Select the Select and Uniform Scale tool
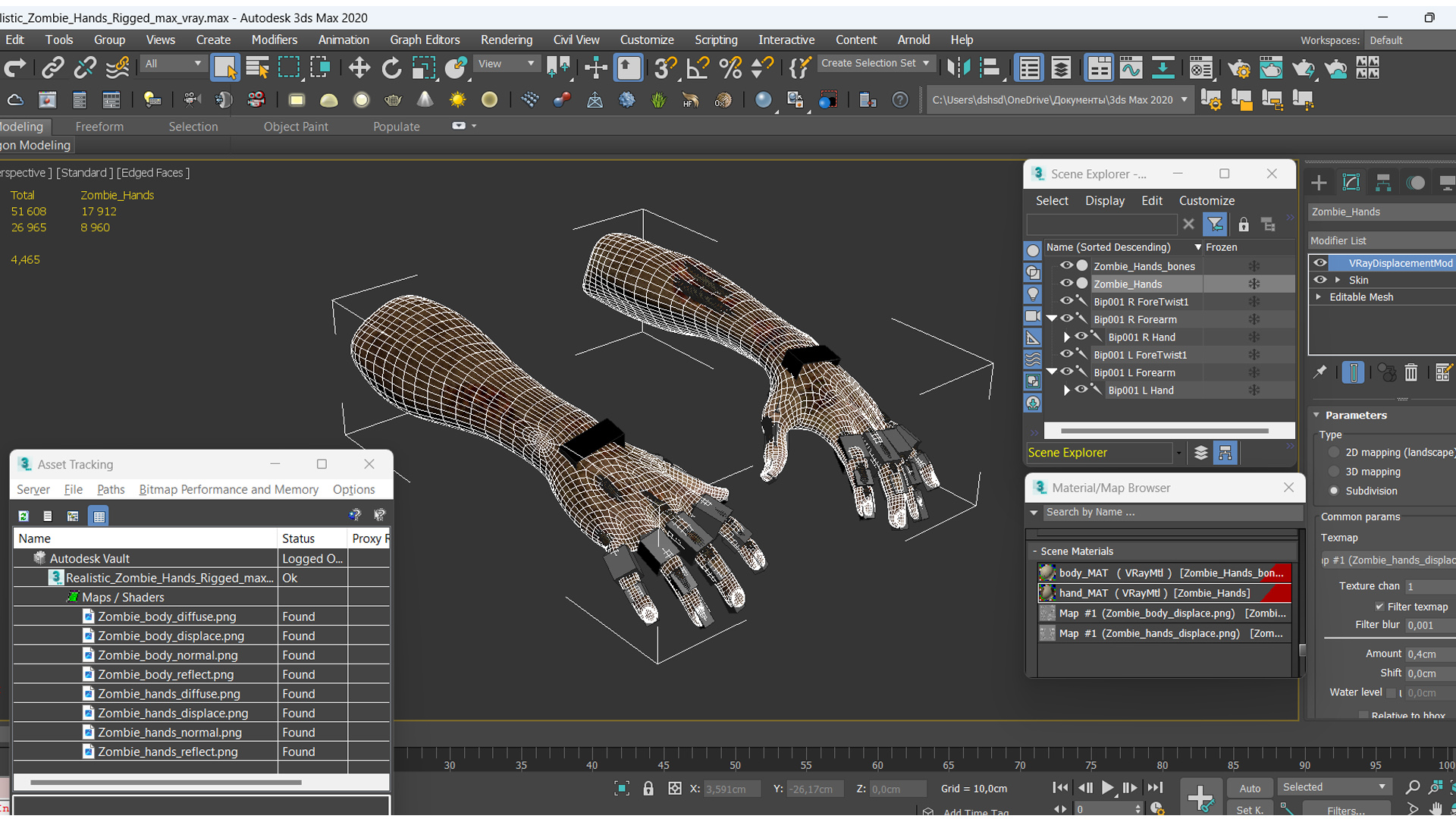The width and height of the screenshot is (1456, 819). pos(423,68)
